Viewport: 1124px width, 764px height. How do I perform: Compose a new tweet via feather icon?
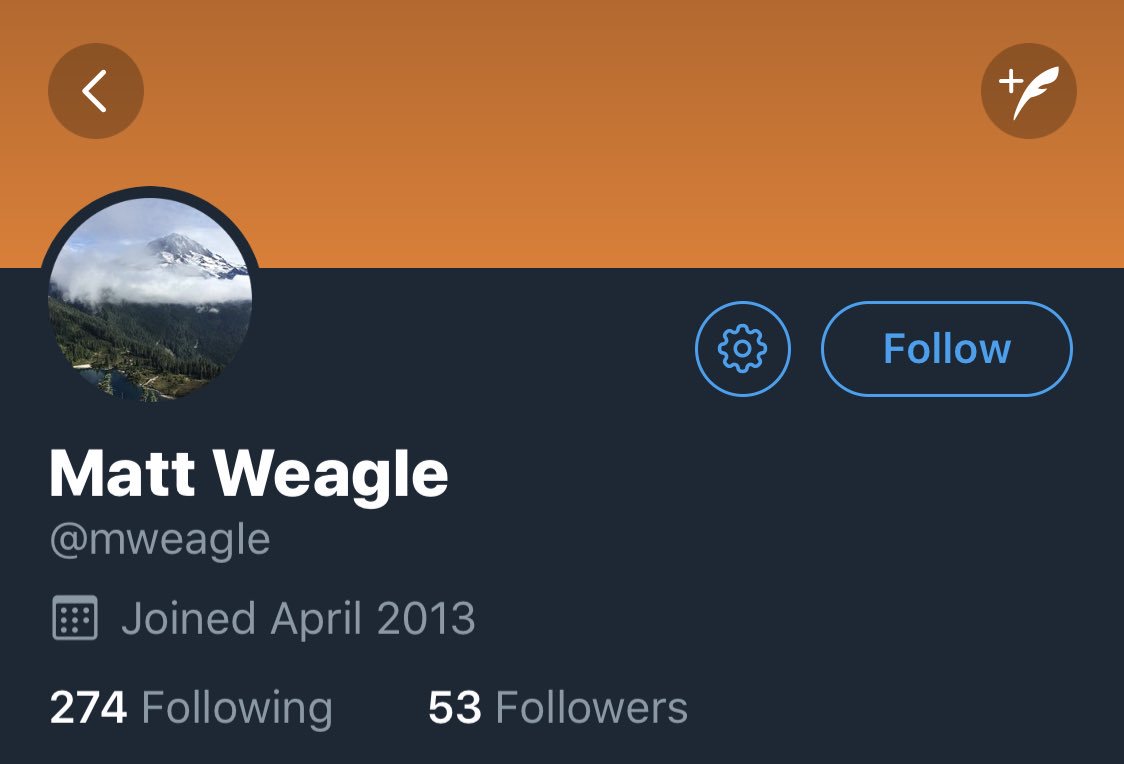[1029, 91]
